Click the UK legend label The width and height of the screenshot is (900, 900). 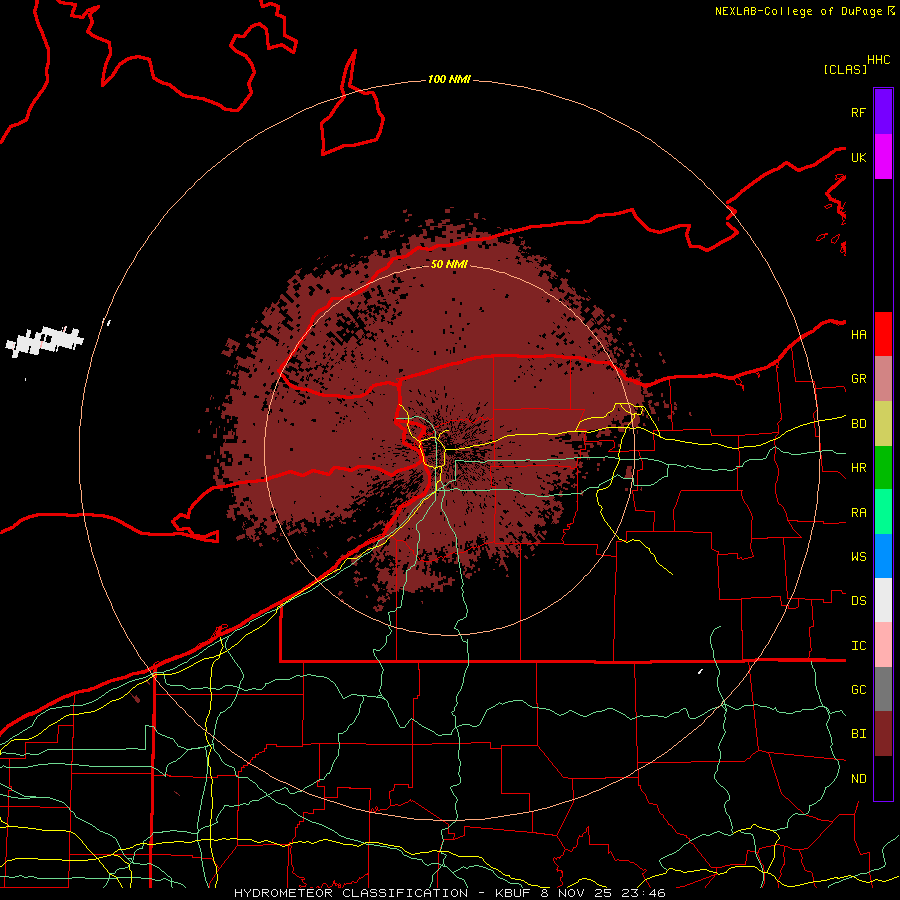pos(858,157)
